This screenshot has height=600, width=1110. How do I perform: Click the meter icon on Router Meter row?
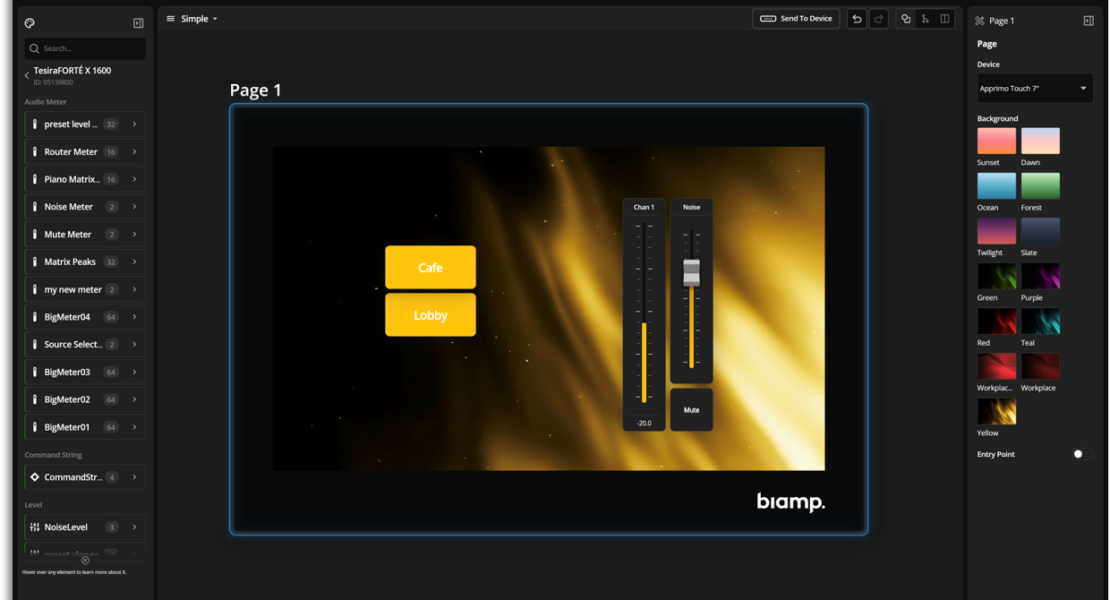click(x=35, y=152)
